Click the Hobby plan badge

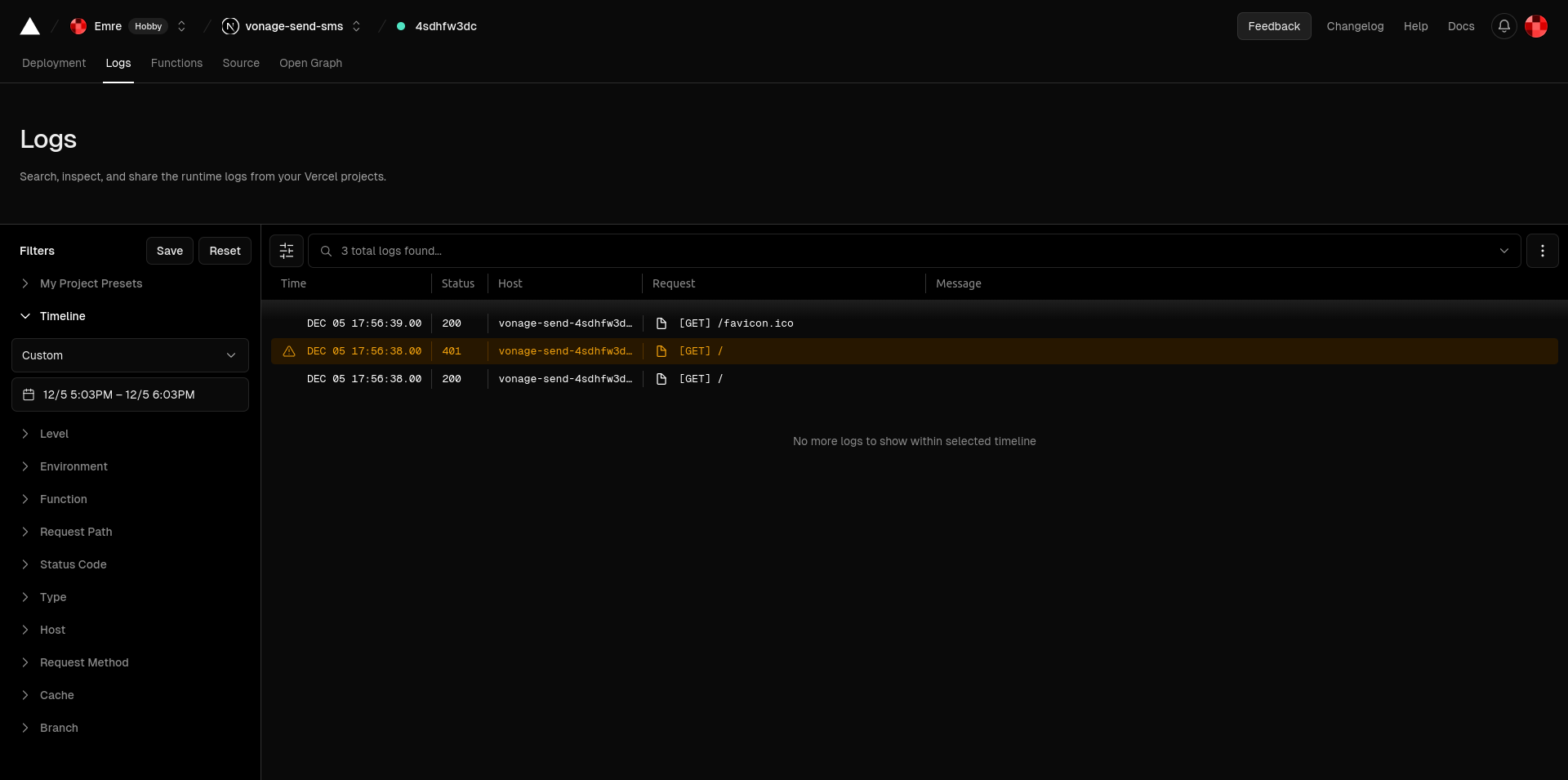149,26
